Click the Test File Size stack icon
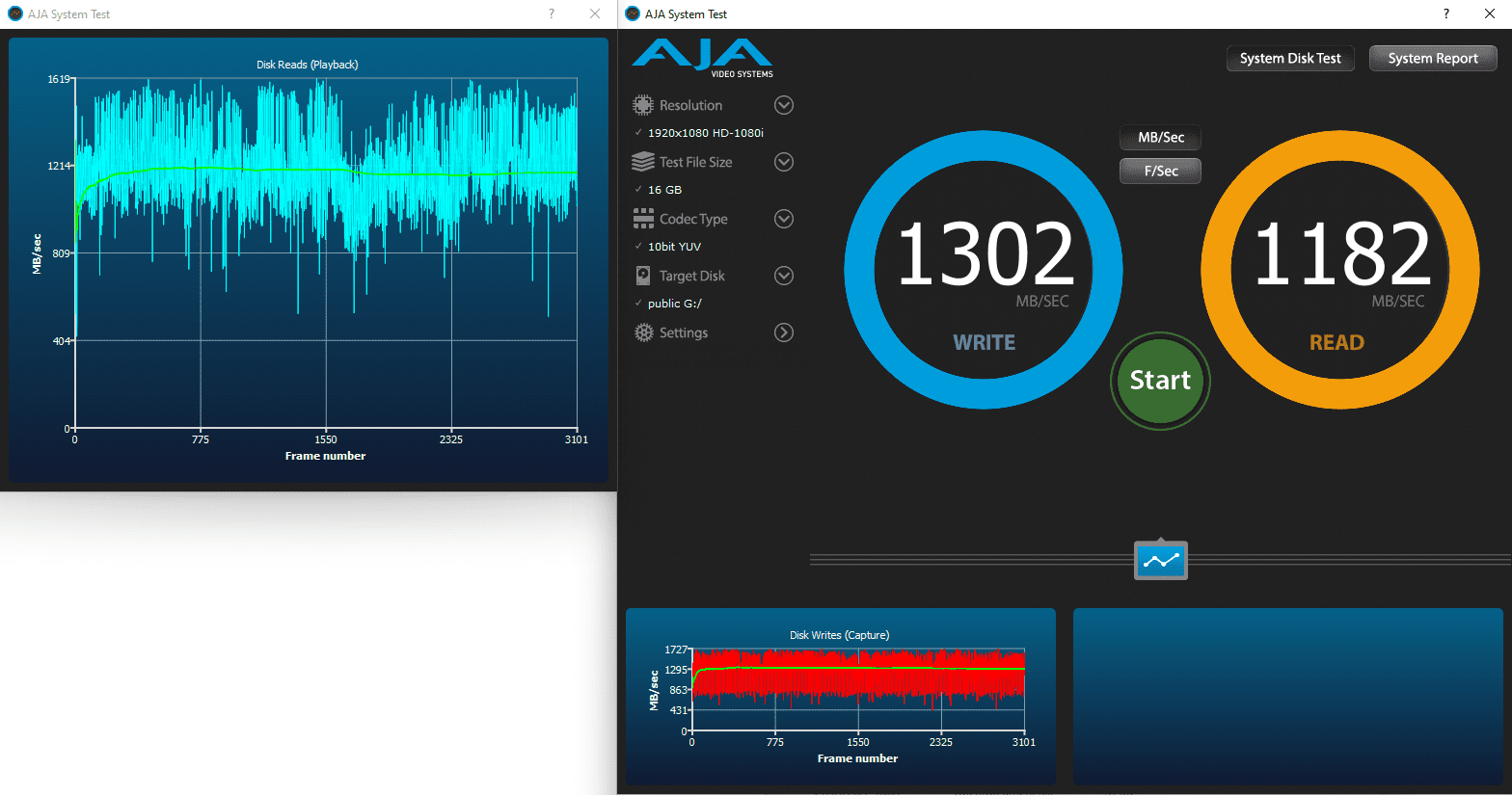1512x796 pixels. (x=643, y=162)
